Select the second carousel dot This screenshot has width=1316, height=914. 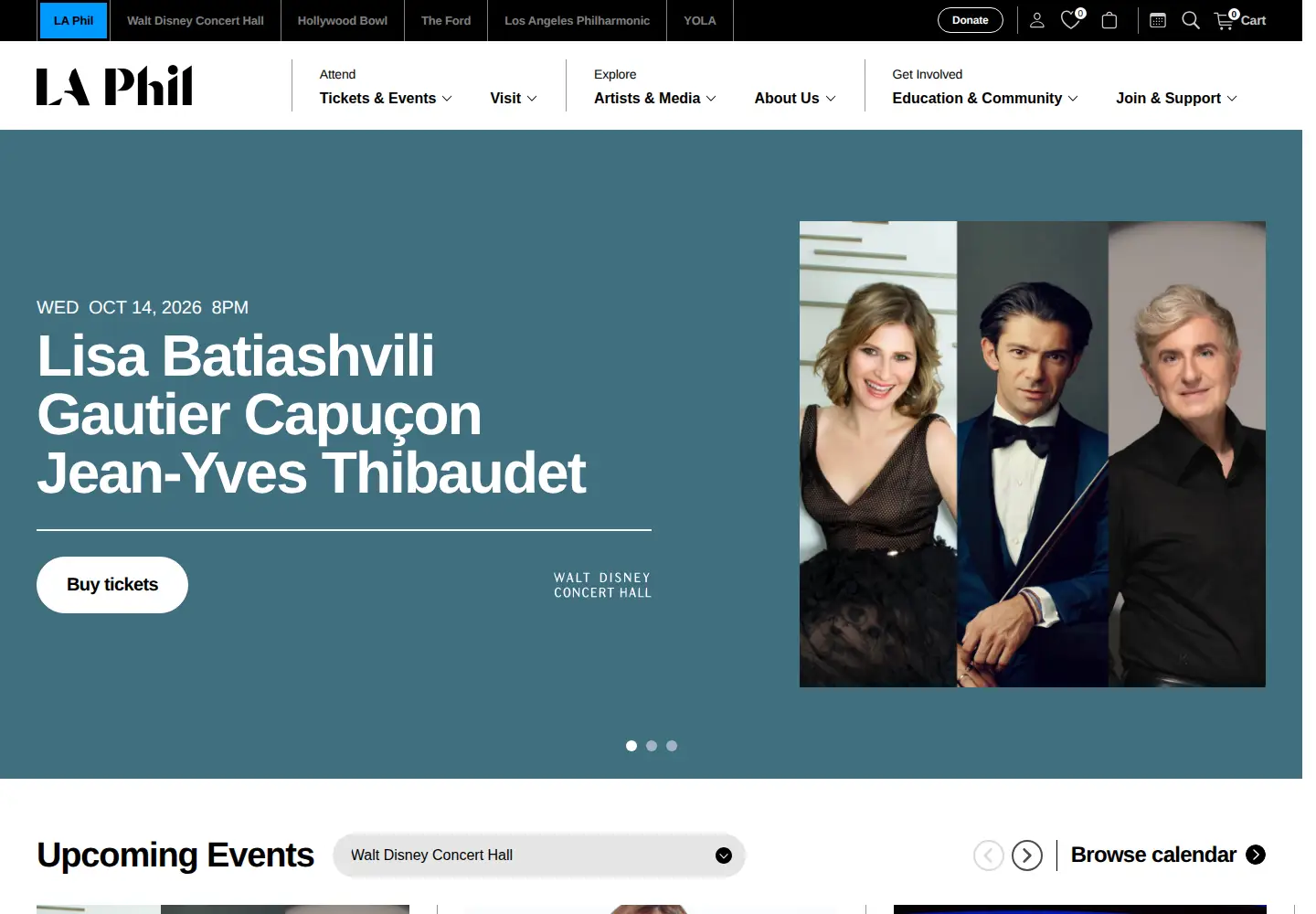pos(652,746)
